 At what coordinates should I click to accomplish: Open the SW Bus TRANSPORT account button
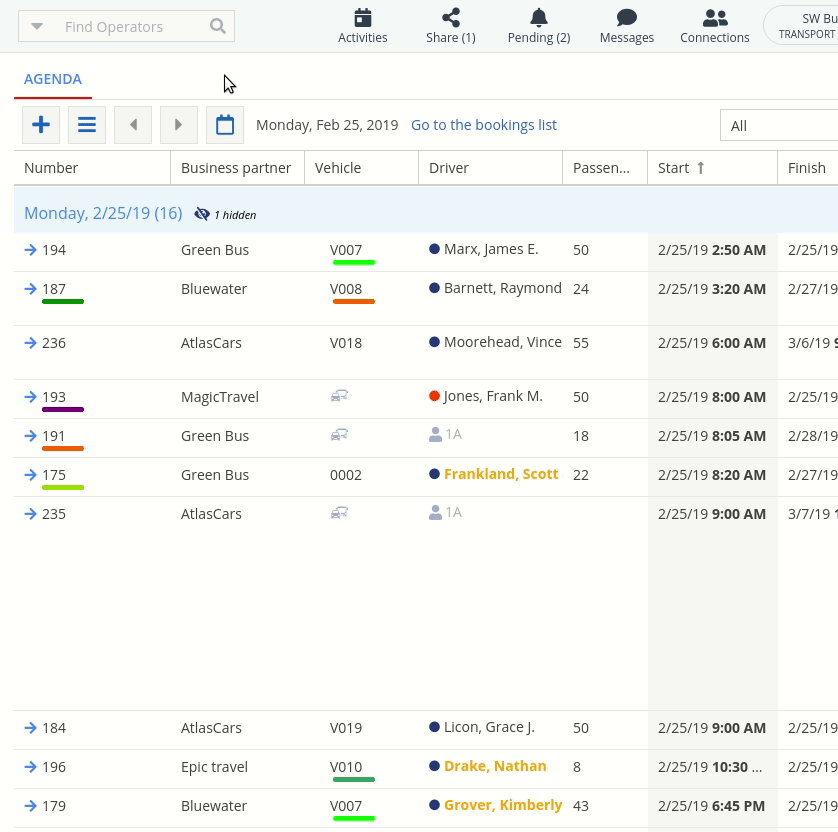801,26
